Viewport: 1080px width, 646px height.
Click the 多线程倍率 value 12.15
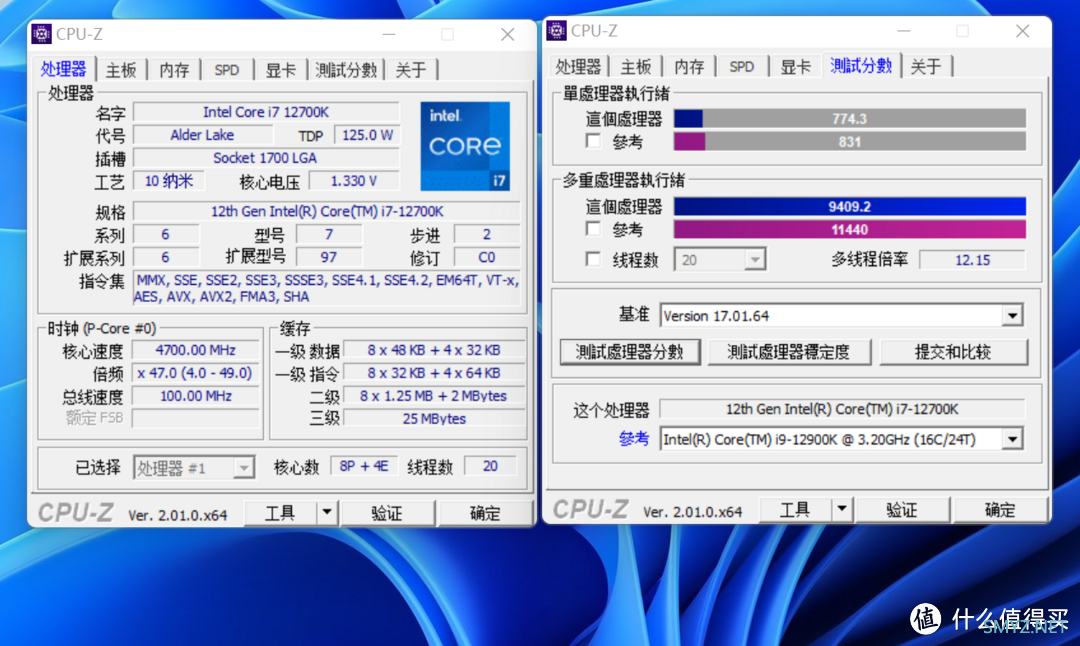coord(972,260)
